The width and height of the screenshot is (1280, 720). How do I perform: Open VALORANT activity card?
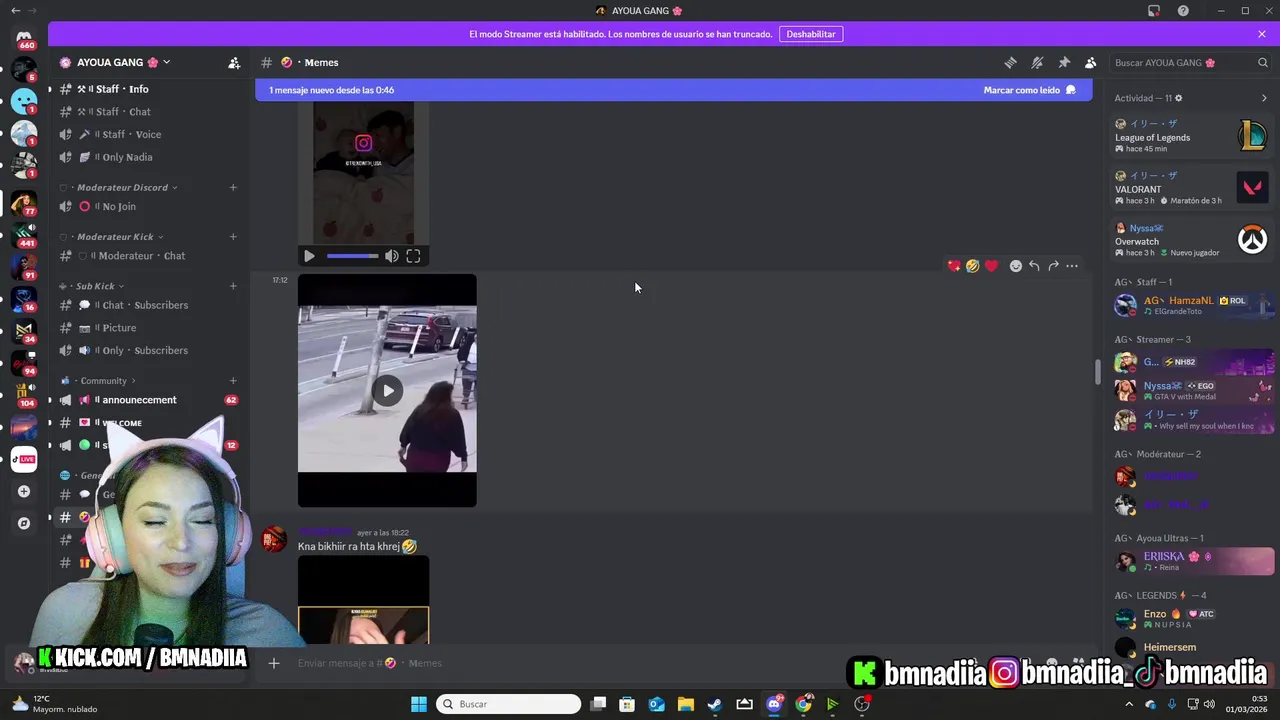click(1191, 187)
